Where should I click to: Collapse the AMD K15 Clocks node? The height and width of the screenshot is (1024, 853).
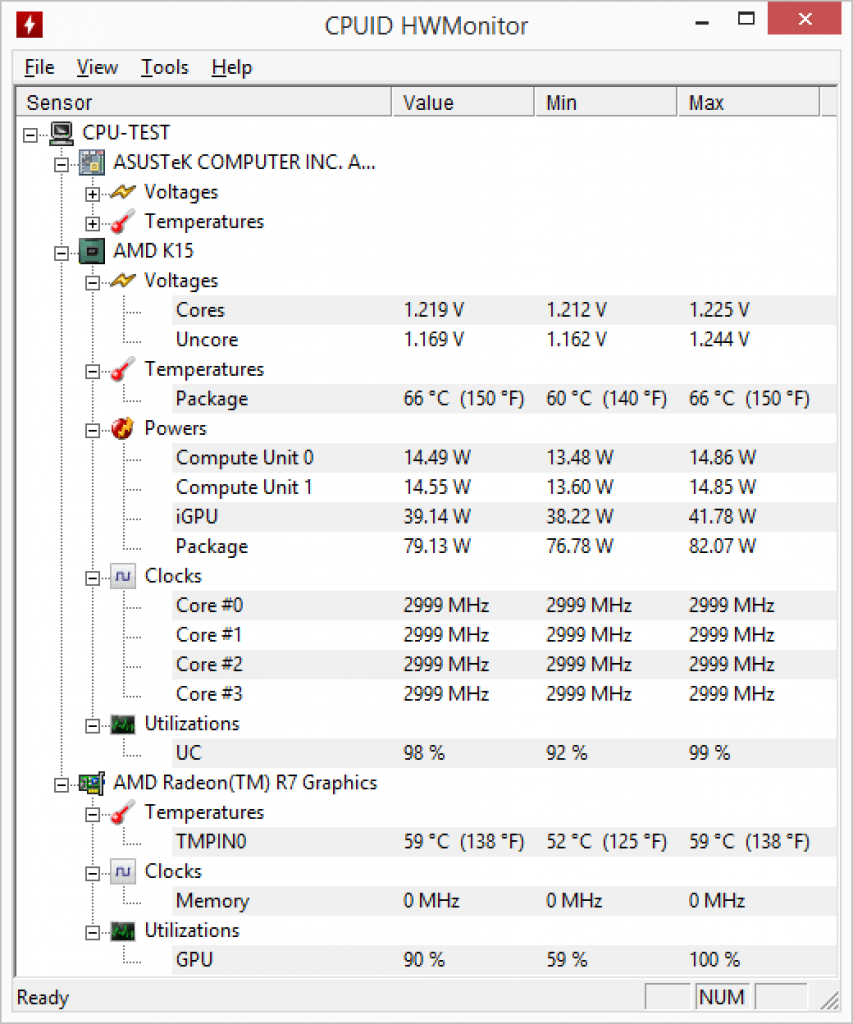[93, 579]
